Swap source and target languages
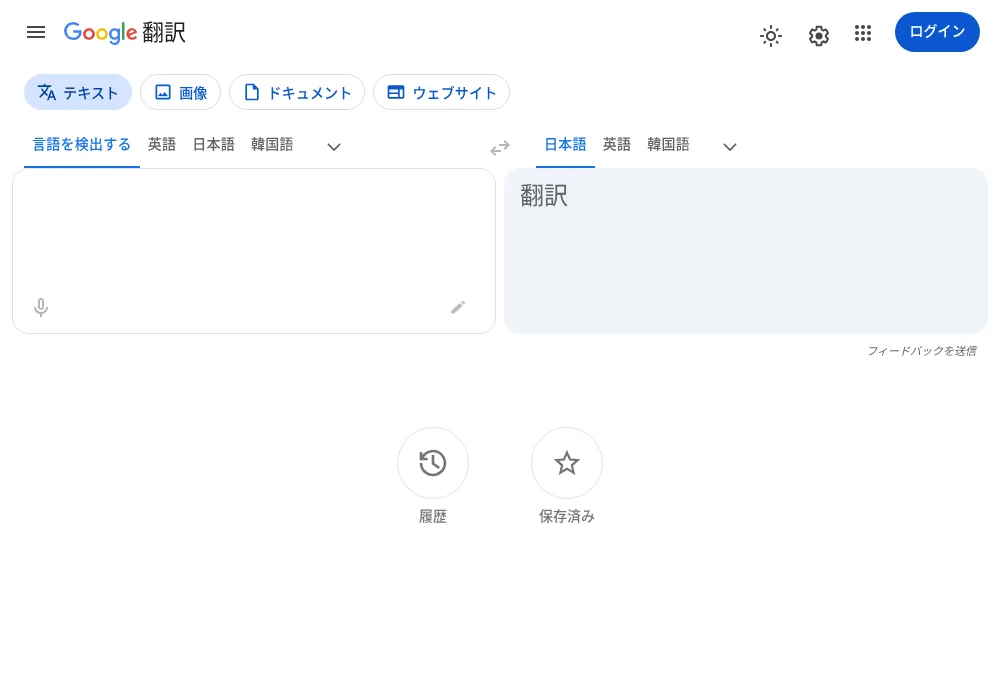1000x700 pixels. (x=500, y=148)
